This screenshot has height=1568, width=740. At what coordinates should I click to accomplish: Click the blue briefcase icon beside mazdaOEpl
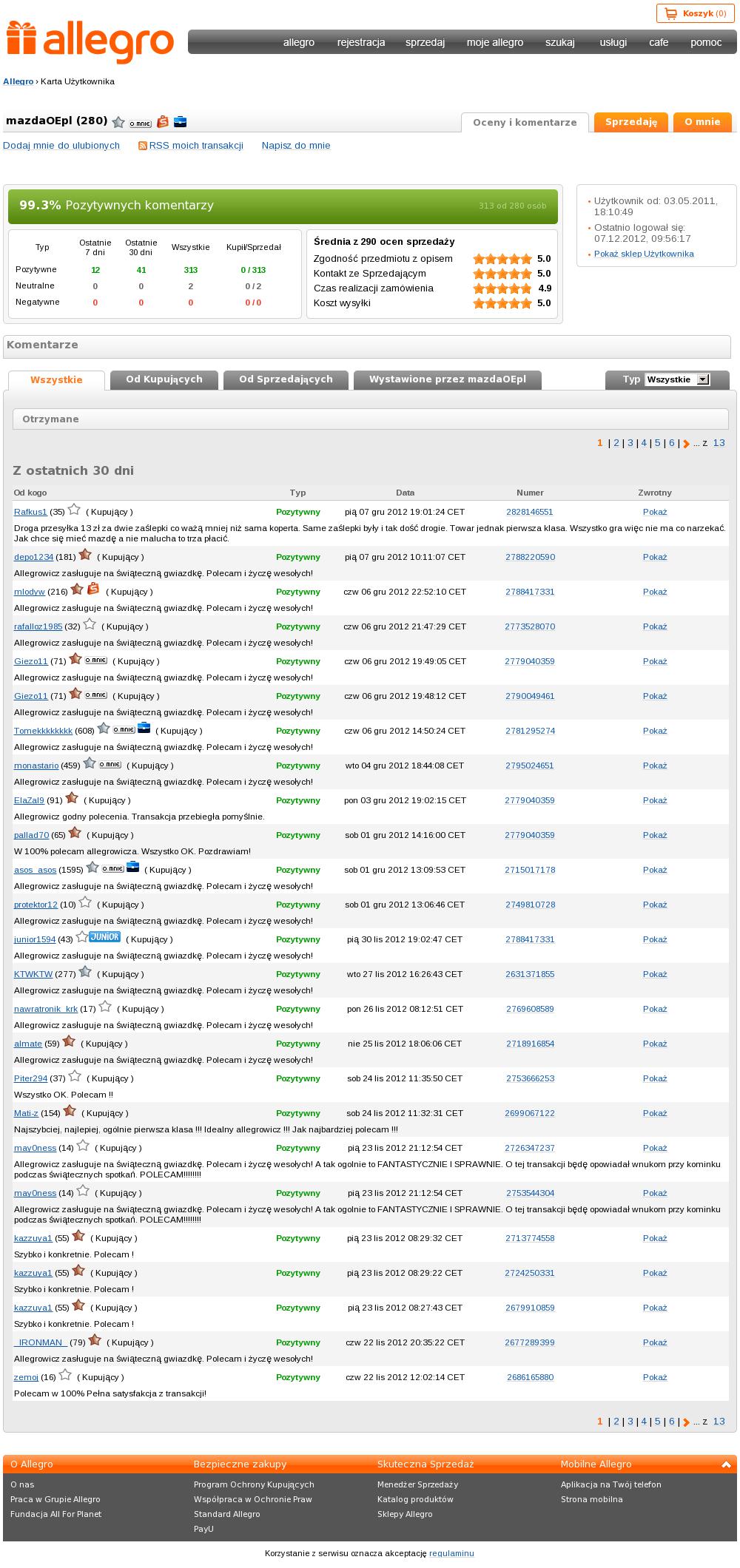point(180,122)
